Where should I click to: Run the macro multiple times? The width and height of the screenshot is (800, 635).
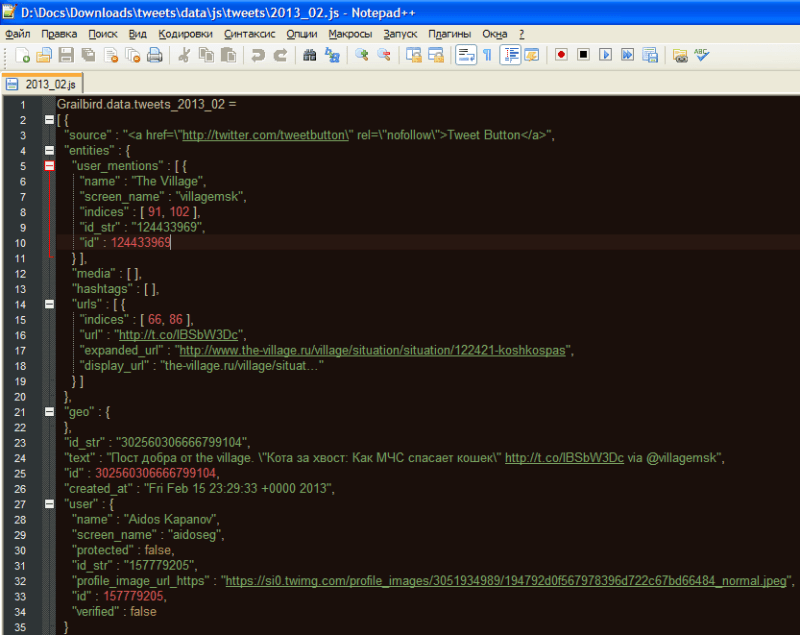tap(628, 55)
